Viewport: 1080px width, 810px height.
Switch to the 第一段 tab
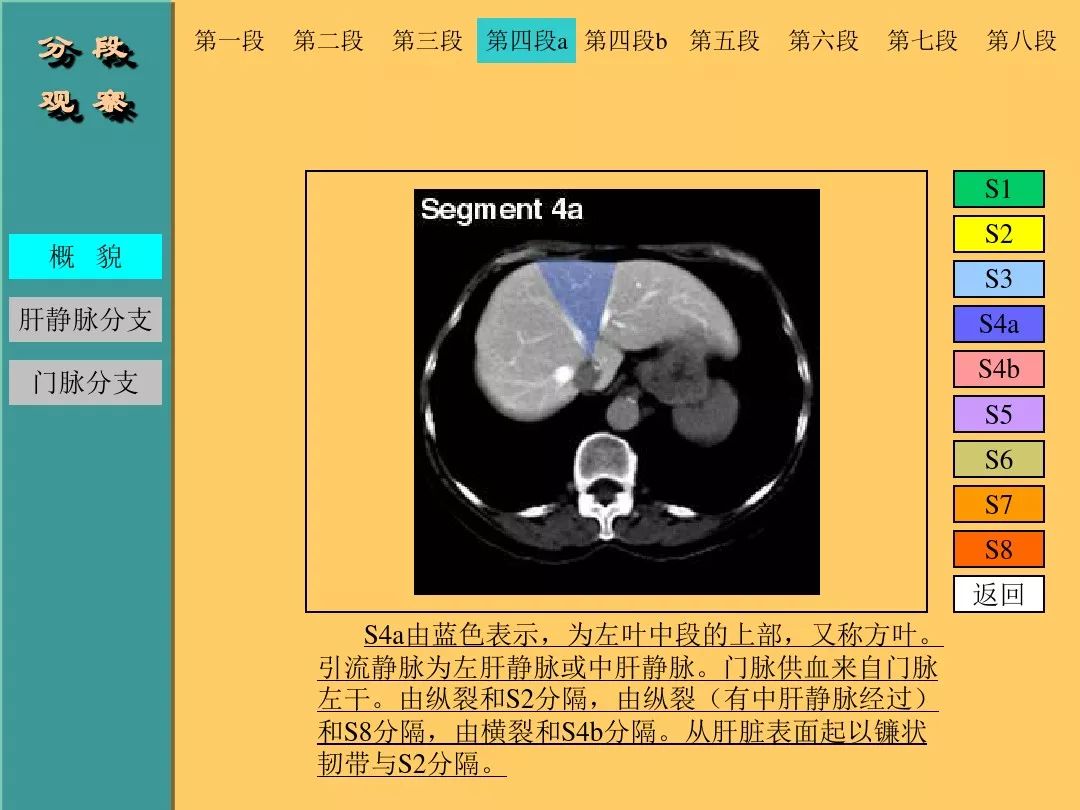[229, 41]
